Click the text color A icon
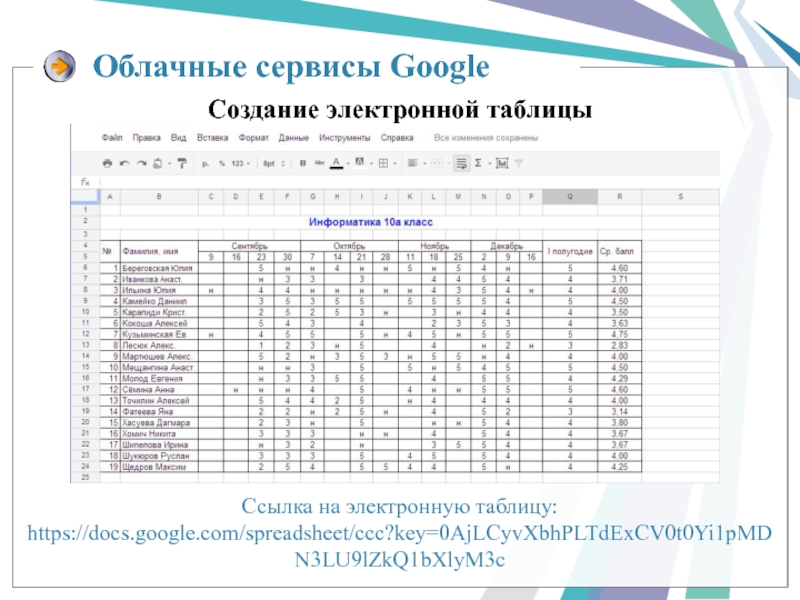The height and width of the screenshot is (600, 800). tap(336, 163)
